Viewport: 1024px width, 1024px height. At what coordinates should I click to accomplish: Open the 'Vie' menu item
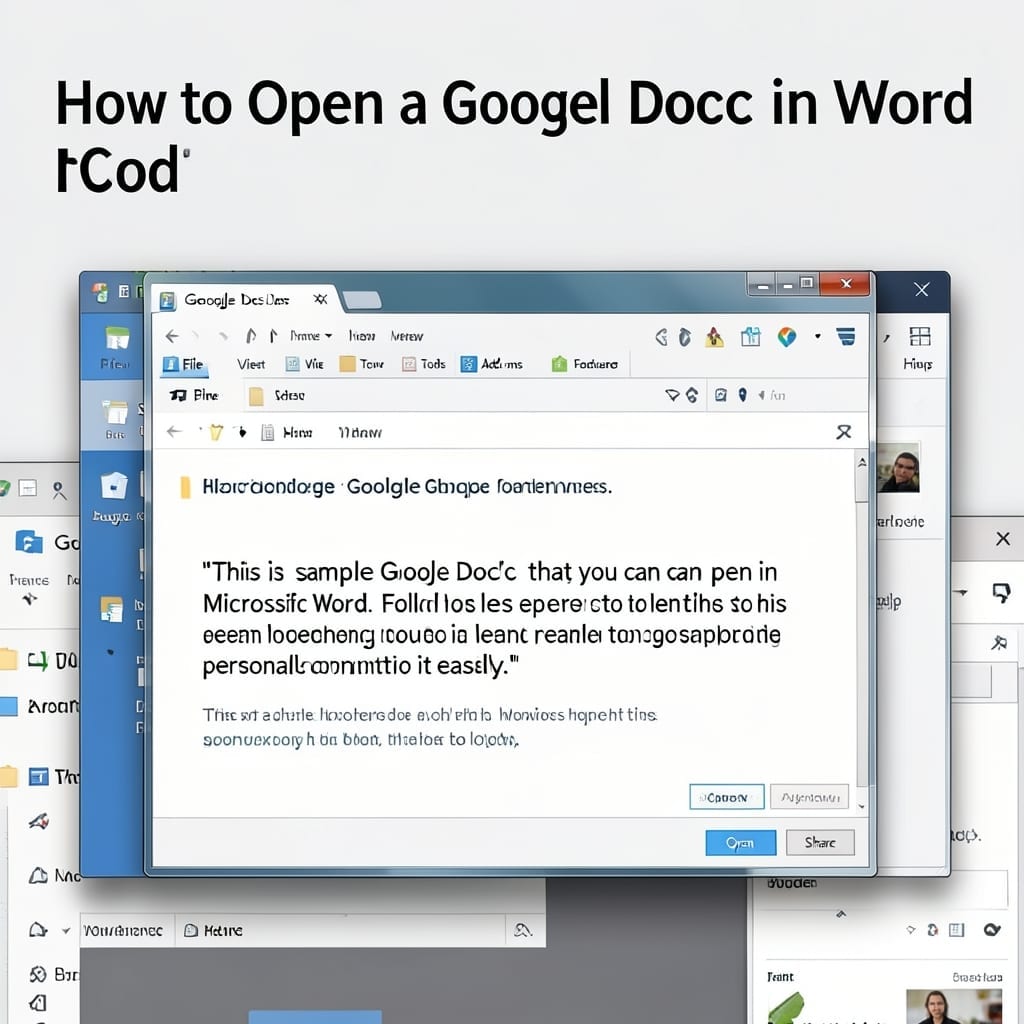[305, 364]
